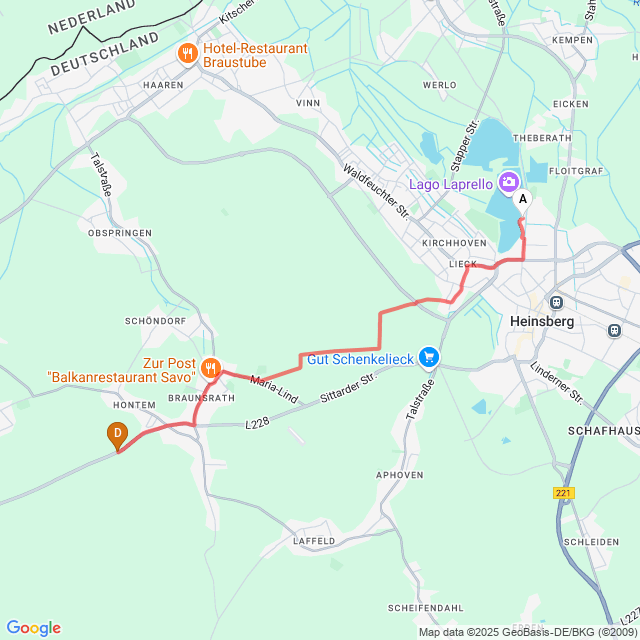
Task: Select the second train station icon east of Heinsberg
Action: coord(614,330)
